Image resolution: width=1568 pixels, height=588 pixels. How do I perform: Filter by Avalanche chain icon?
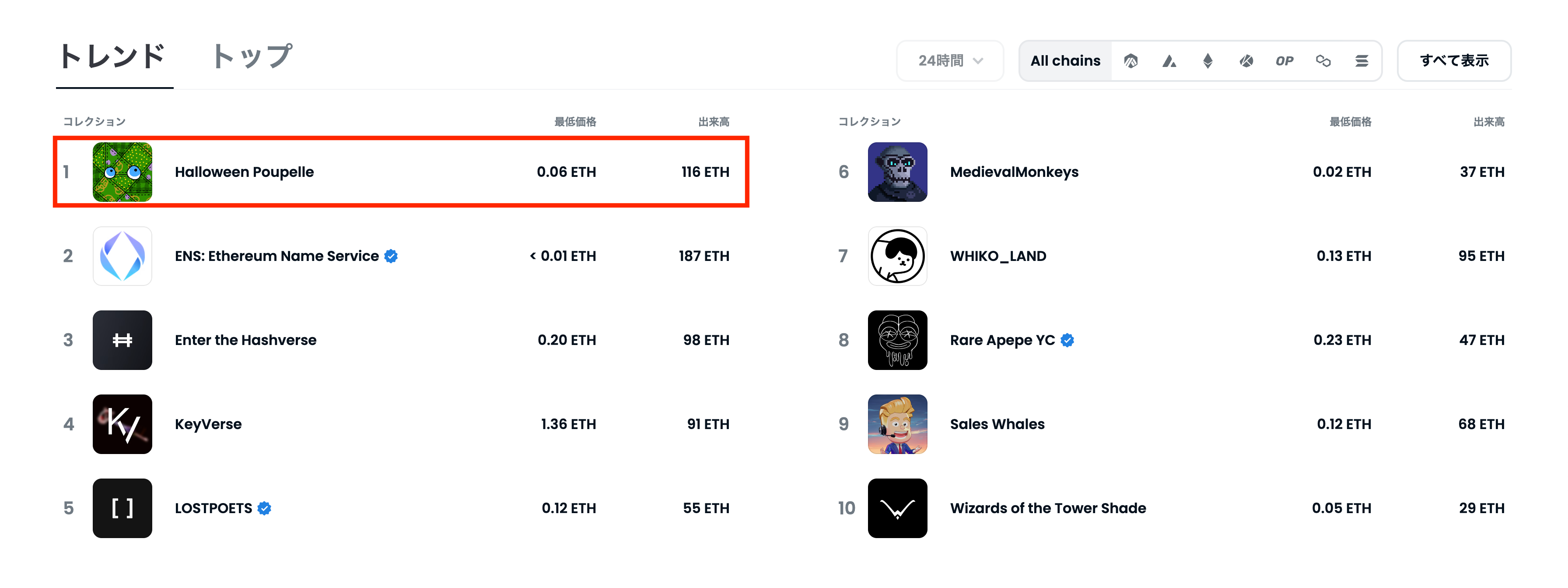click(x=1169, y=61)
